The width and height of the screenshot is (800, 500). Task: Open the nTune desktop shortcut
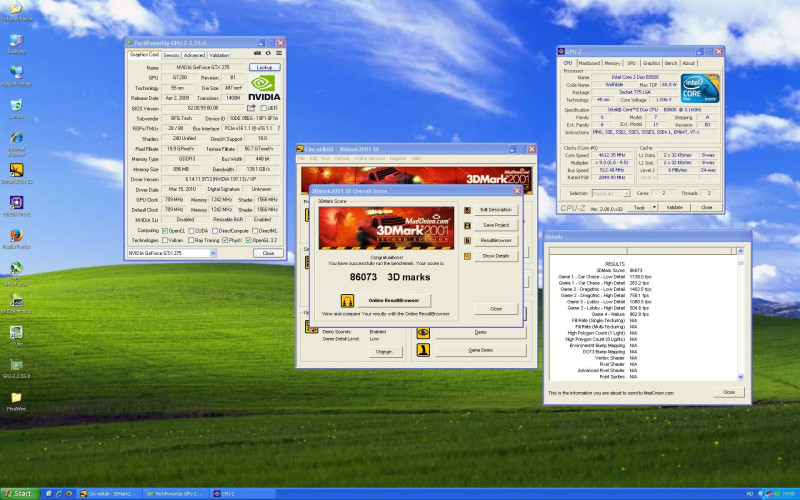(16, 333)
